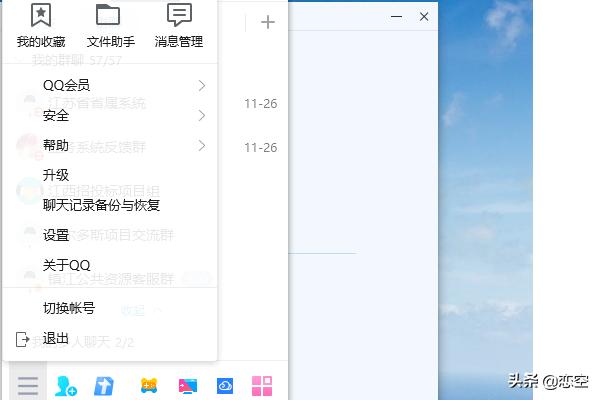The width and height of the screenshot is (600, 400).
Task: Open the Weiyun cloud icon
Action: 225,386
